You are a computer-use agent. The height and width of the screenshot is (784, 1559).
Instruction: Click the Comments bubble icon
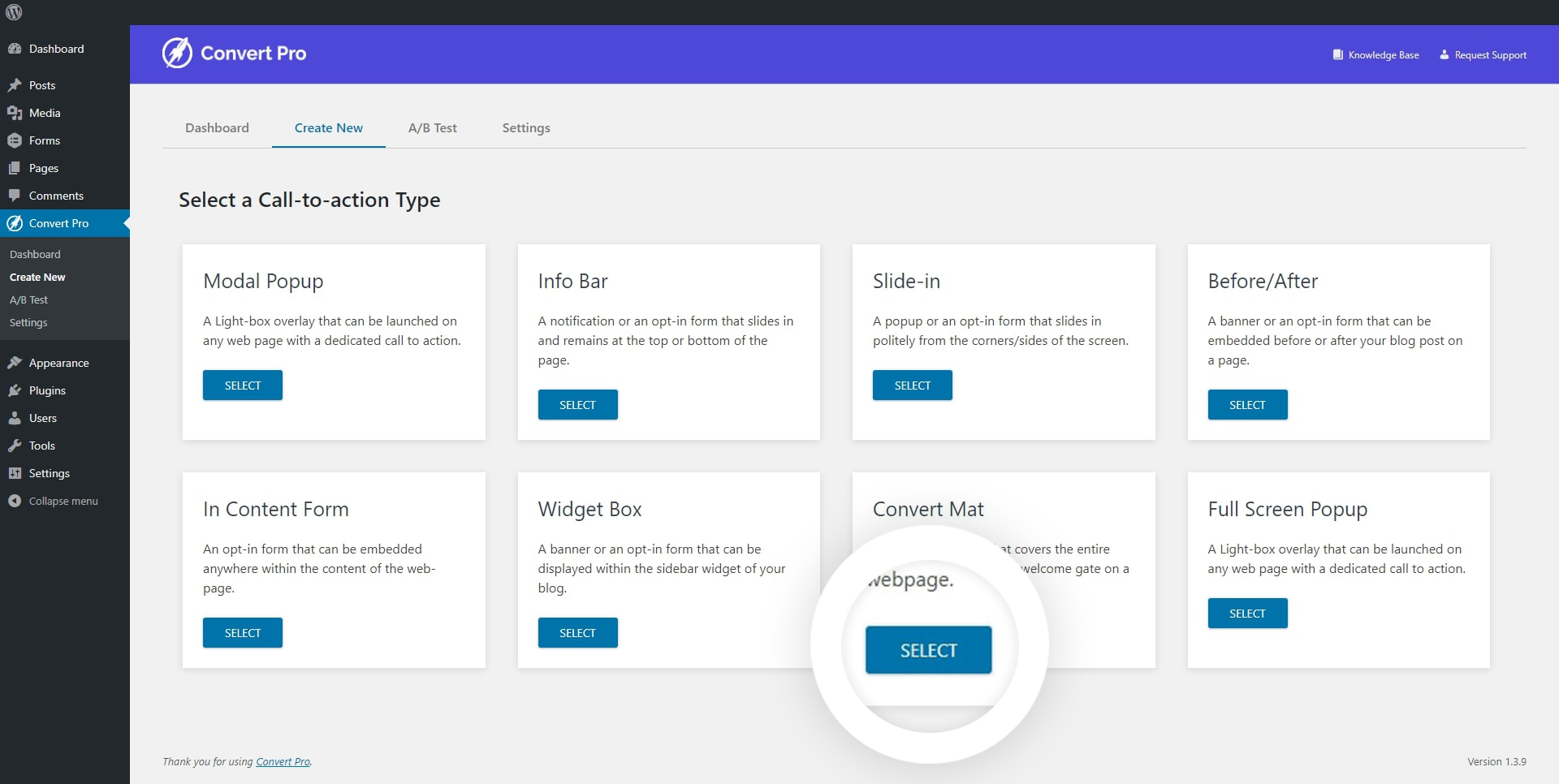15,196
